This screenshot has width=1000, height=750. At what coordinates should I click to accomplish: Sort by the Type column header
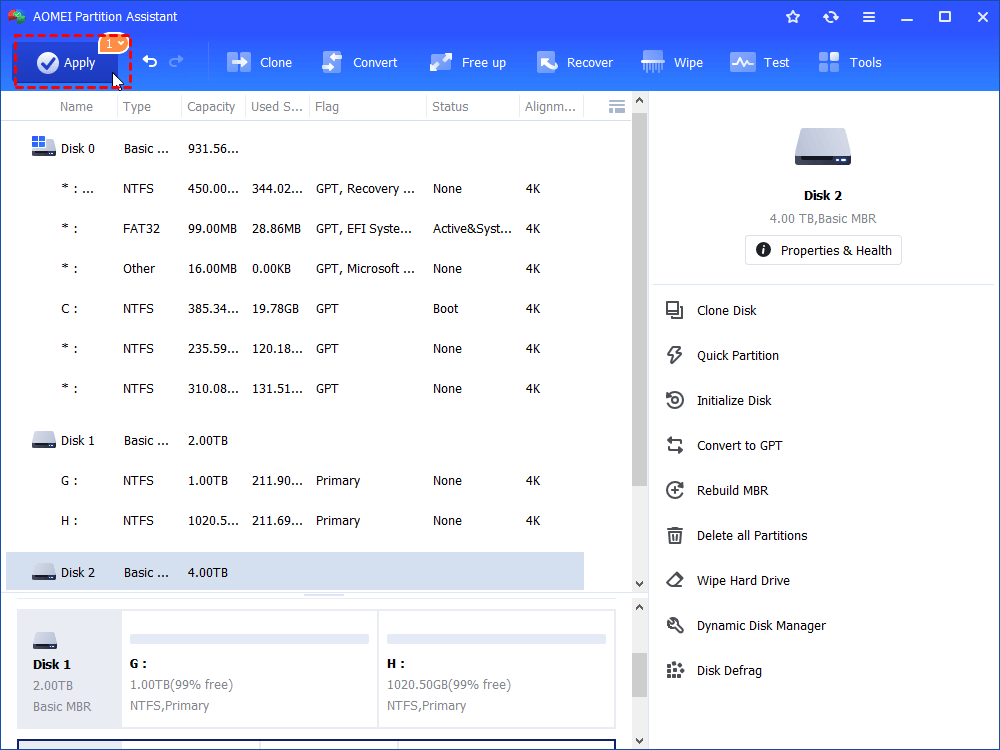pyautogui.click(x=137, y=107)
